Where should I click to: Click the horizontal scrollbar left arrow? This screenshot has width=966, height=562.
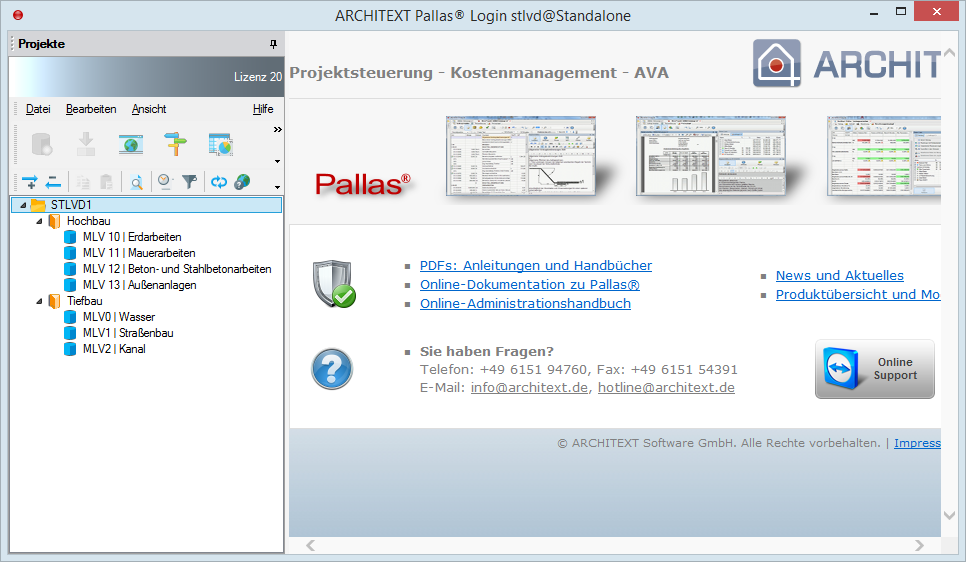tap(310, 545)
